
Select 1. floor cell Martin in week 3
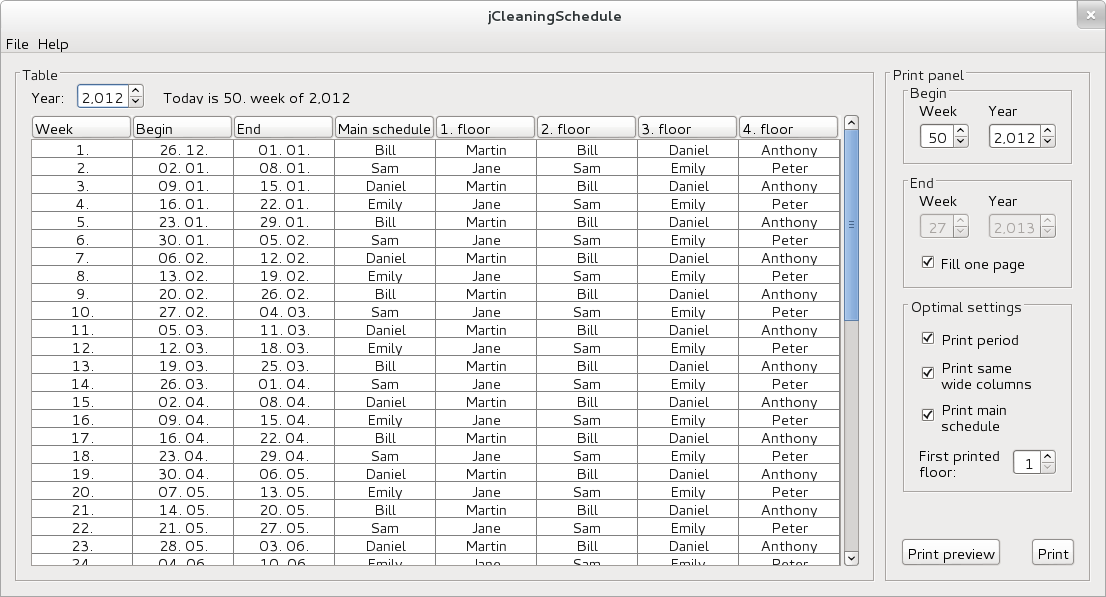point(486,186)
